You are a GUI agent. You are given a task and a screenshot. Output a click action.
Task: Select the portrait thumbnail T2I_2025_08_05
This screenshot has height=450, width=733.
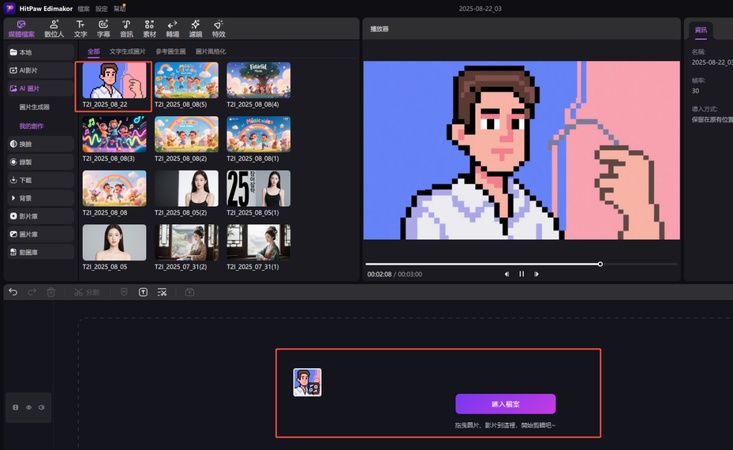click(114, 243)
